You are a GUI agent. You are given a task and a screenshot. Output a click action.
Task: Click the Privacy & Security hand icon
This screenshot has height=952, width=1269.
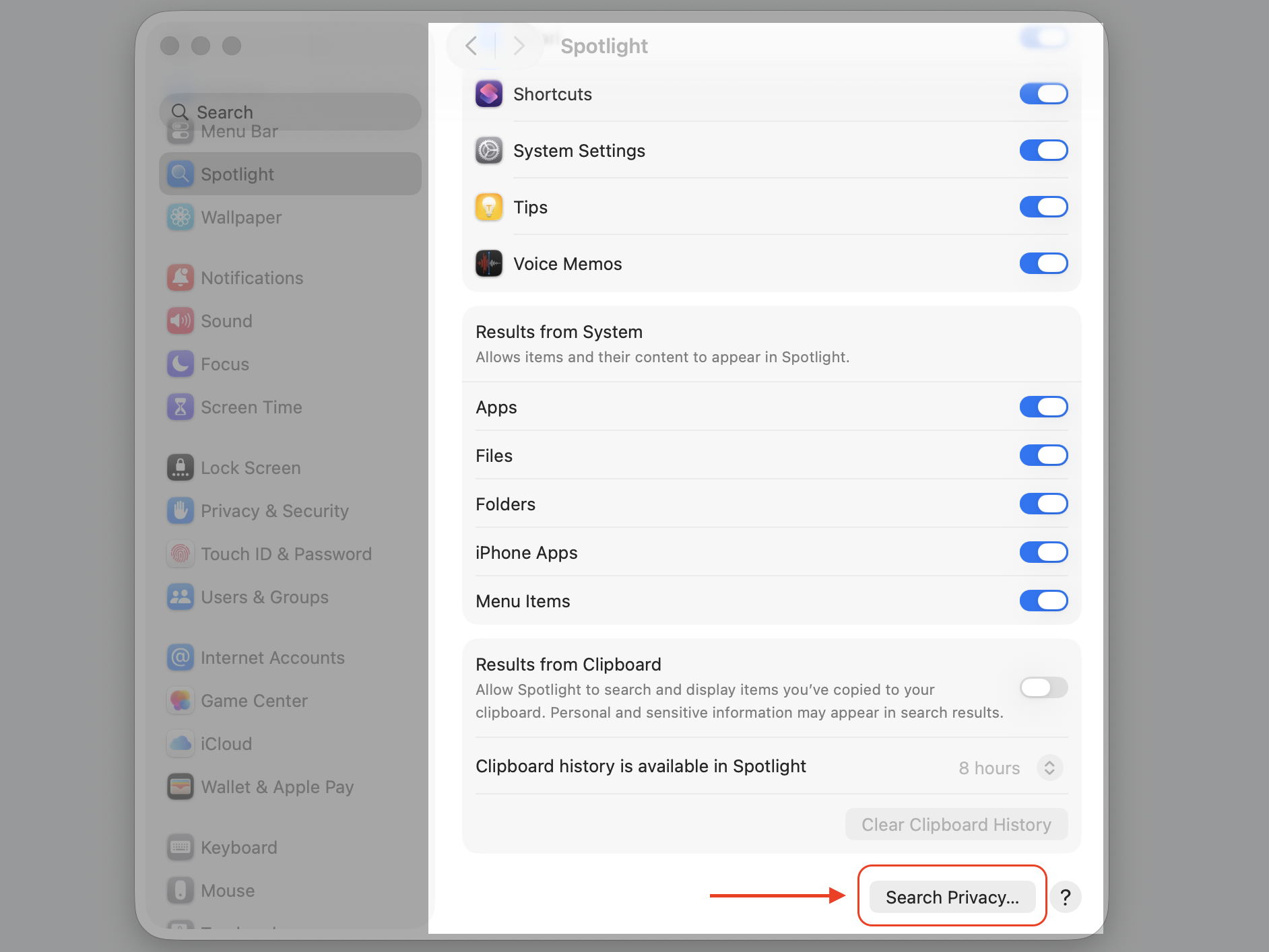(x=181, y=510)
